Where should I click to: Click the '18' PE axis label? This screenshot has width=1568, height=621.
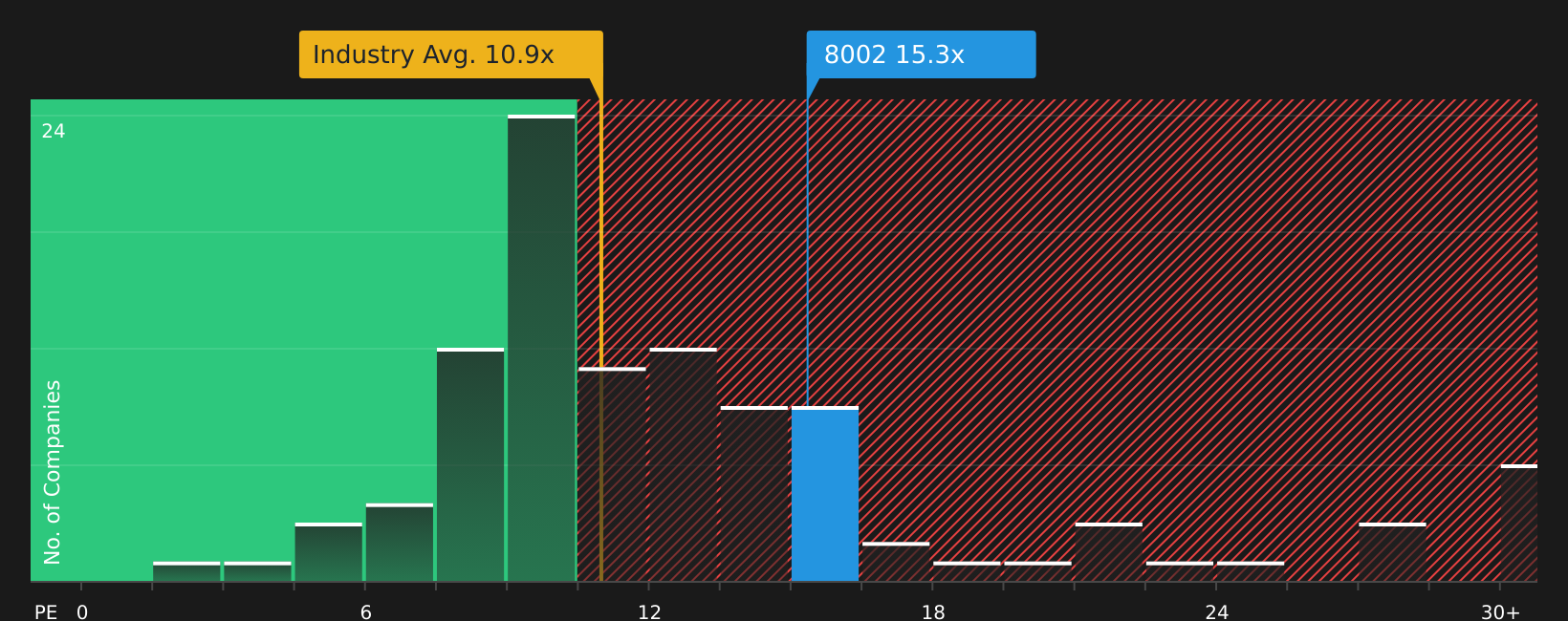point(933,612)
